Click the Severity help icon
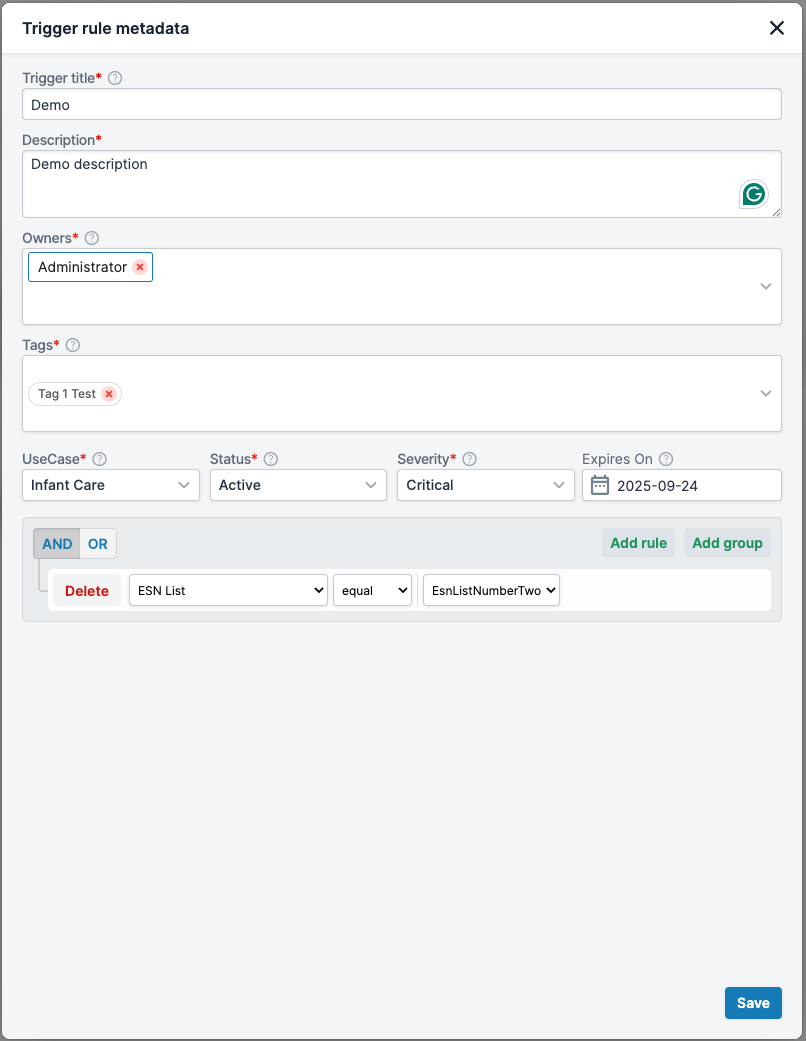 click(469, 459)
